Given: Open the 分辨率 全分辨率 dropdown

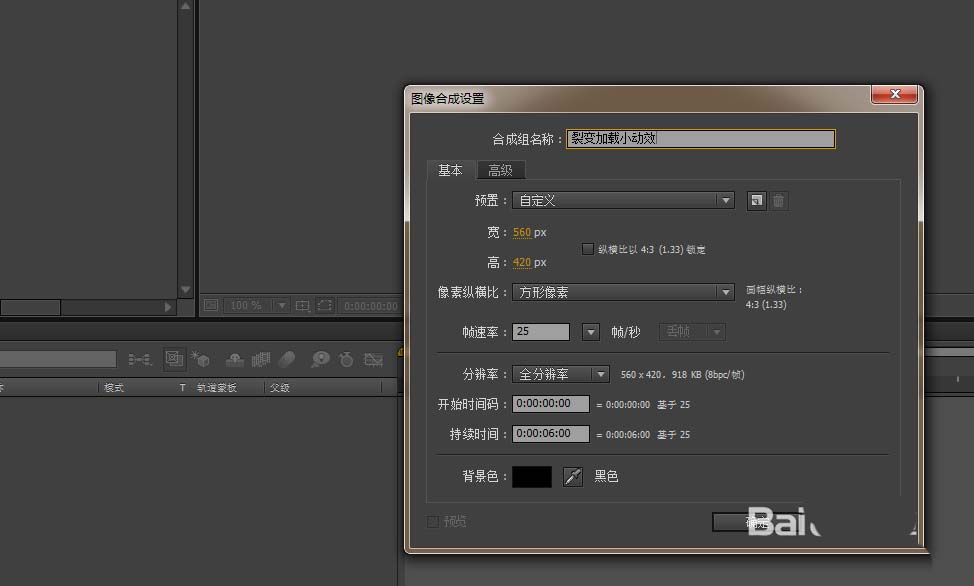Looking at the screenshot, I should [560, 374].
